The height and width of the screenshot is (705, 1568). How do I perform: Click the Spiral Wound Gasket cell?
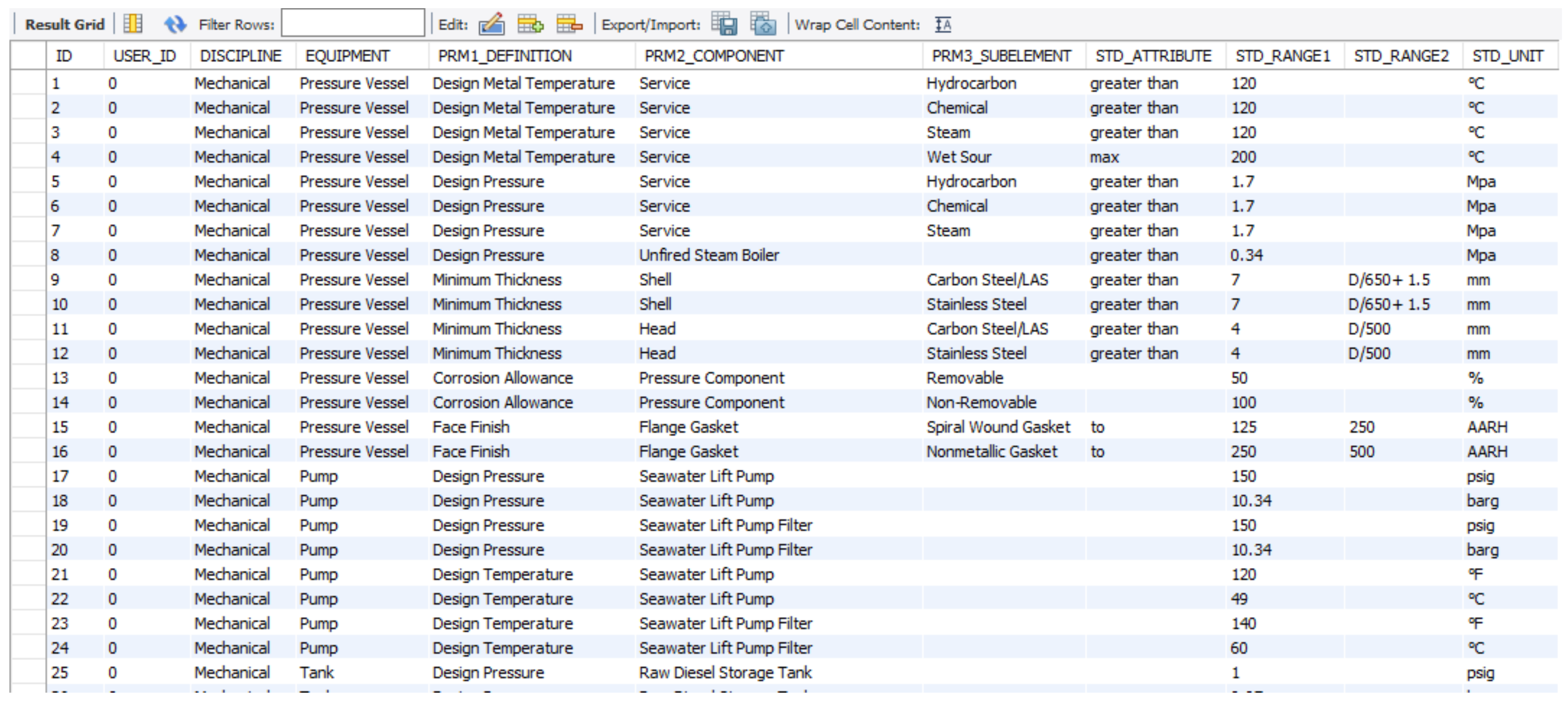(998, 427)
